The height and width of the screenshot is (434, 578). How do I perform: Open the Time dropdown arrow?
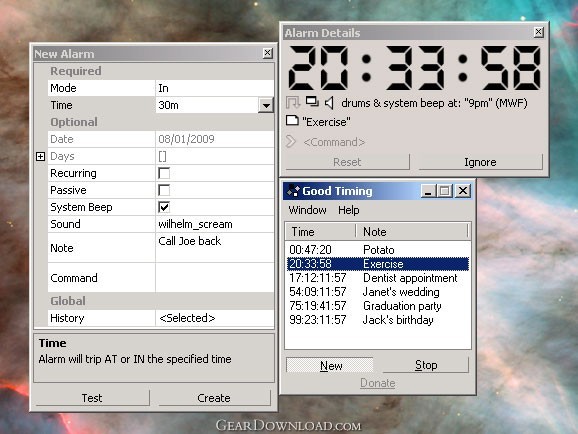point(266,105)
